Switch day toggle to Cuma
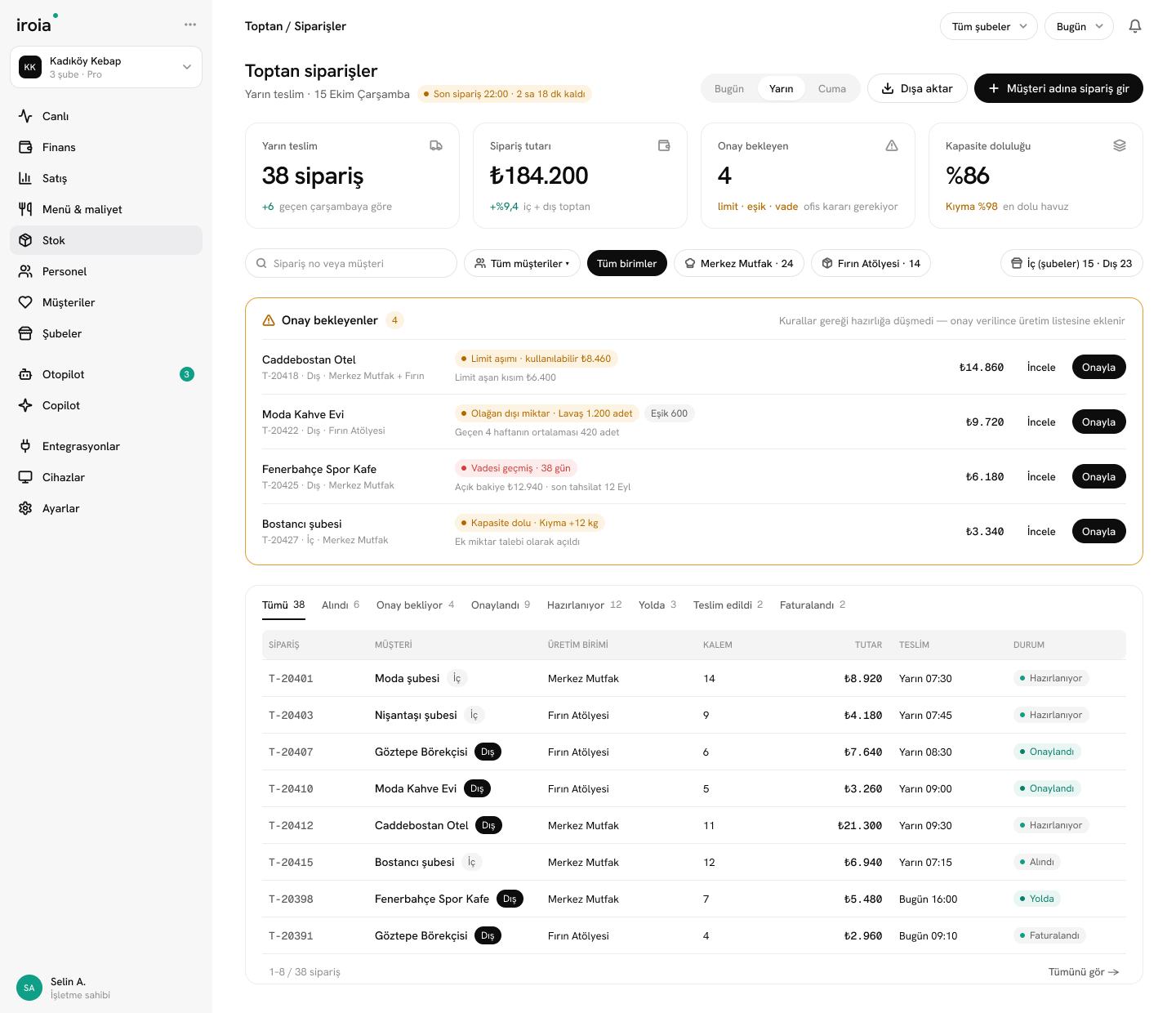This screenshot has width=1176, height=1013. pyautogui.click(x=832, y=88)
